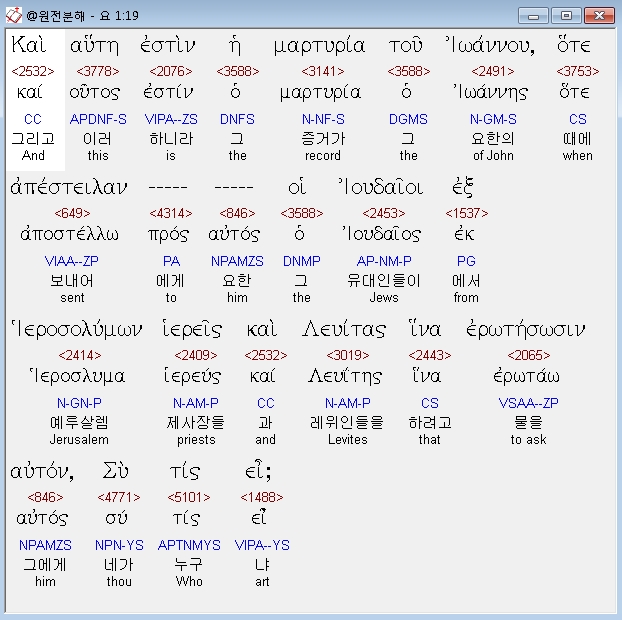Open Strong's number <3778>

coord(98,71)
